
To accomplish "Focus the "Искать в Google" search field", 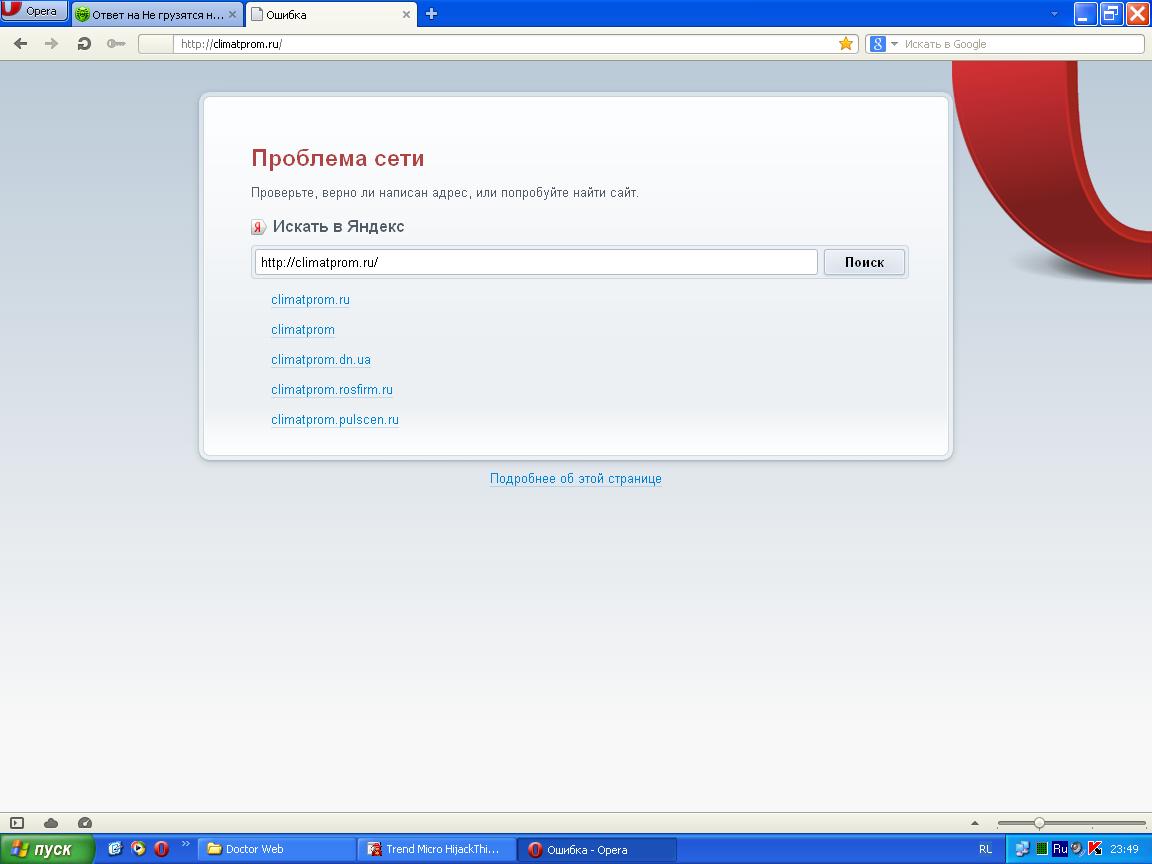I will point(1022,44).
